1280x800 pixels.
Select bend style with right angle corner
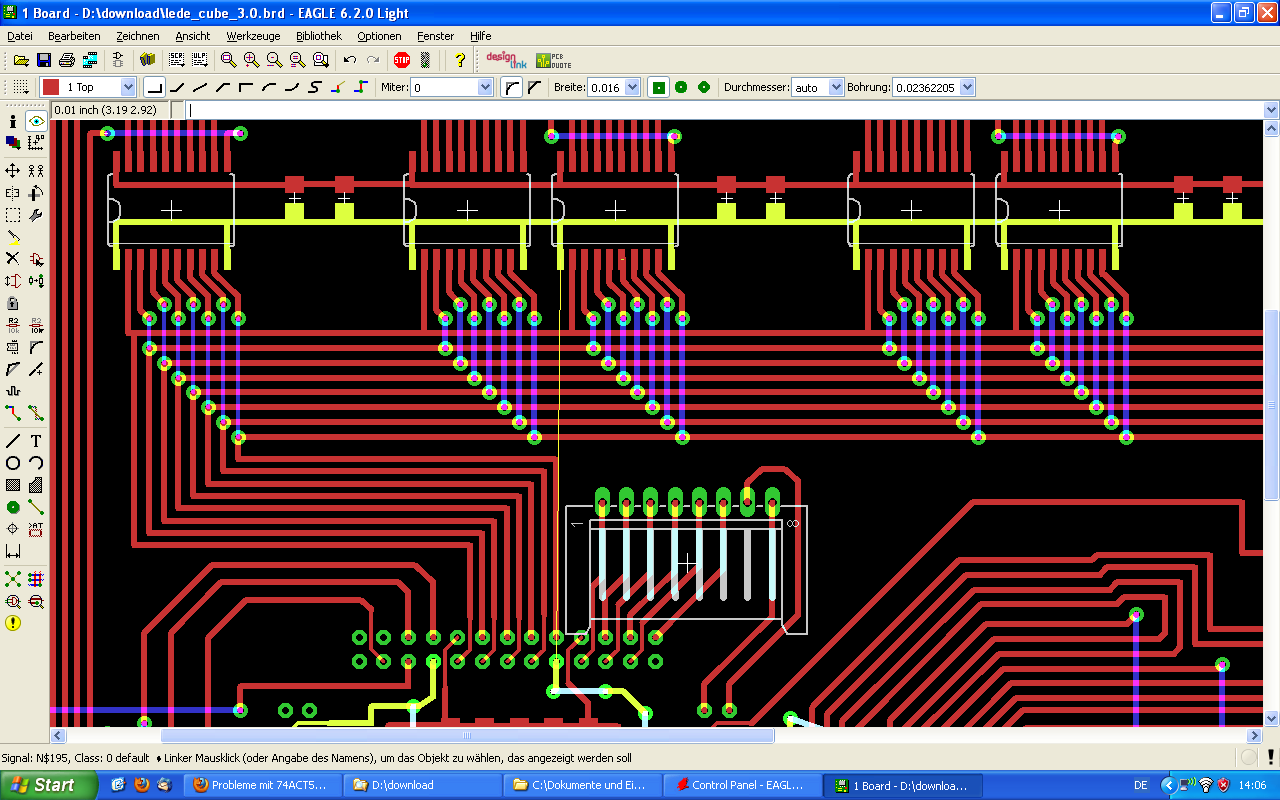pos(154,87)
